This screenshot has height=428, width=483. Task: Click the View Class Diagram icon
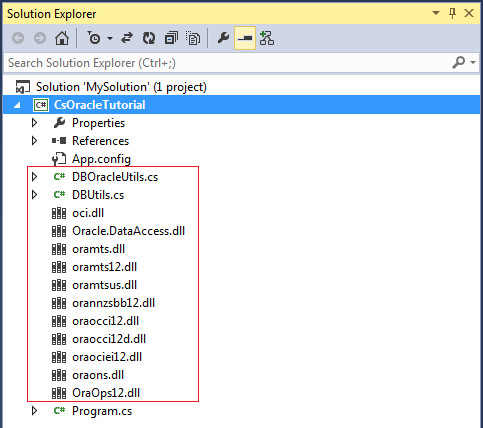coord(267,38)
